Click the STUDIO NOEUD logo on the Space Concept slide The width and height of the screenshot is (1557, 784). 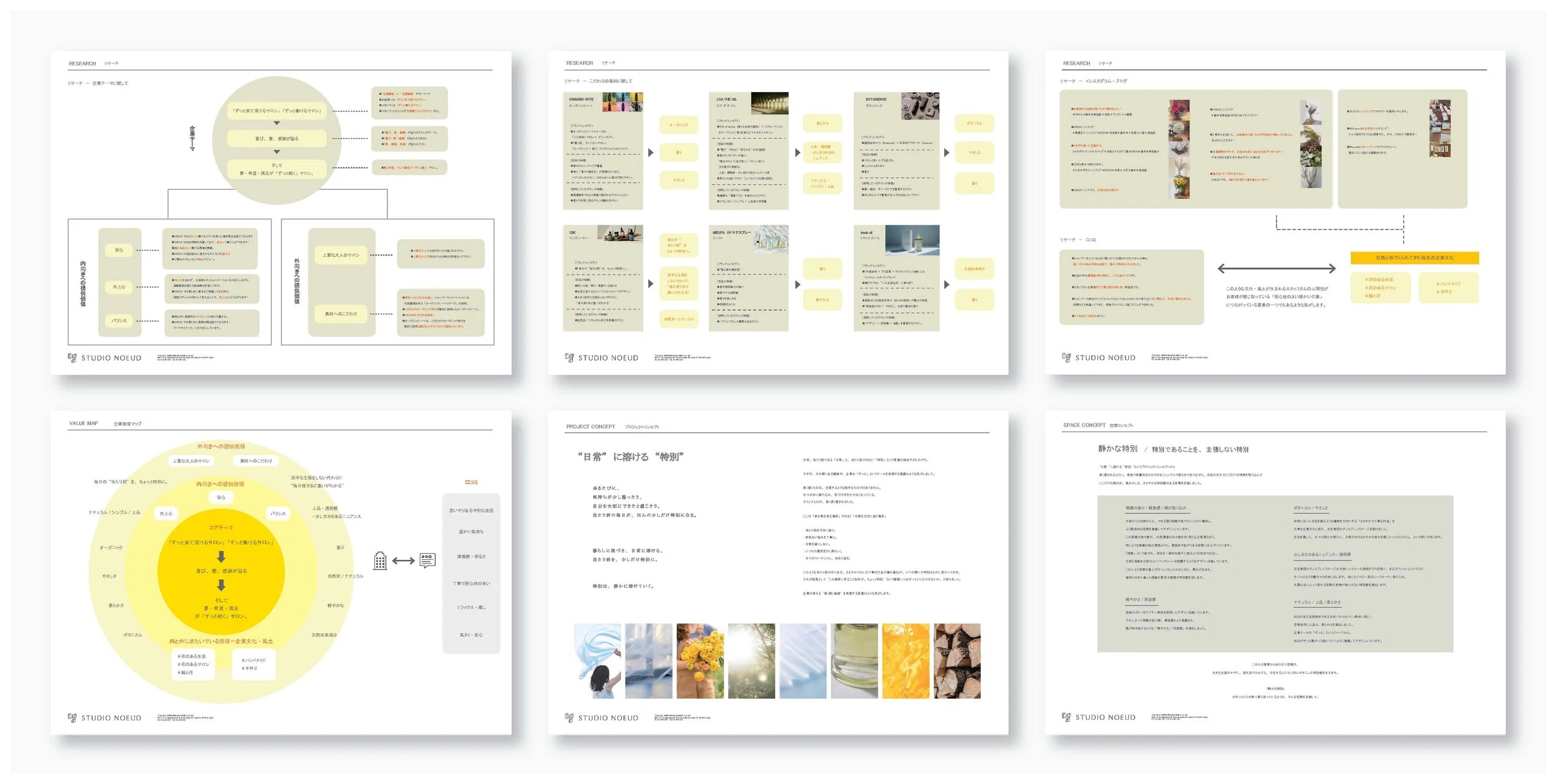(1099, 717)
